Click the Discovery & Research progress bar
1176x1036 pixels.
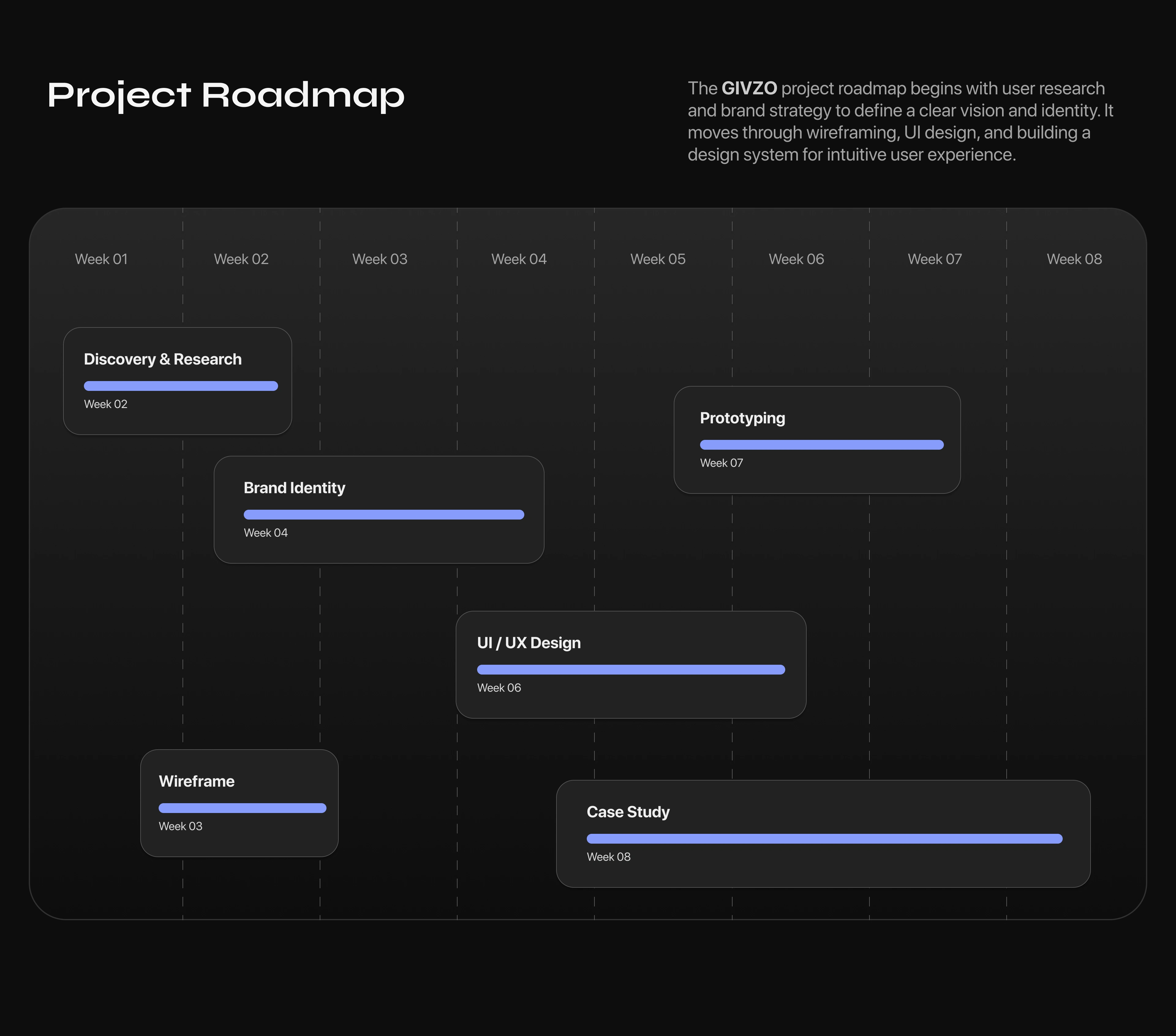coord(181,386)
